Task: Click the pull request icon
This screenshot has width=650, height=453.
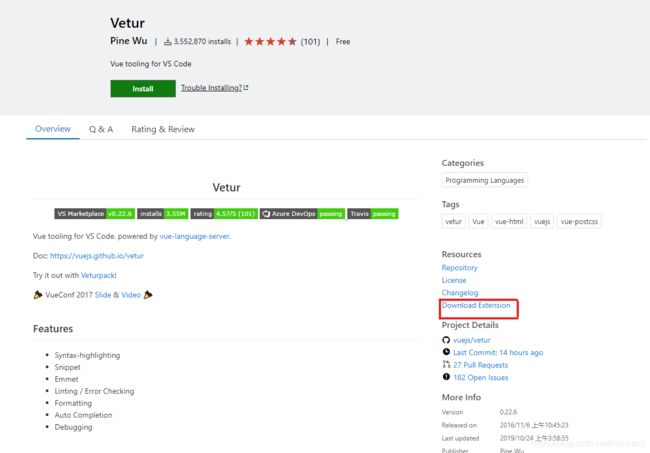Action: pyautogui.click(x=446, y=364)
